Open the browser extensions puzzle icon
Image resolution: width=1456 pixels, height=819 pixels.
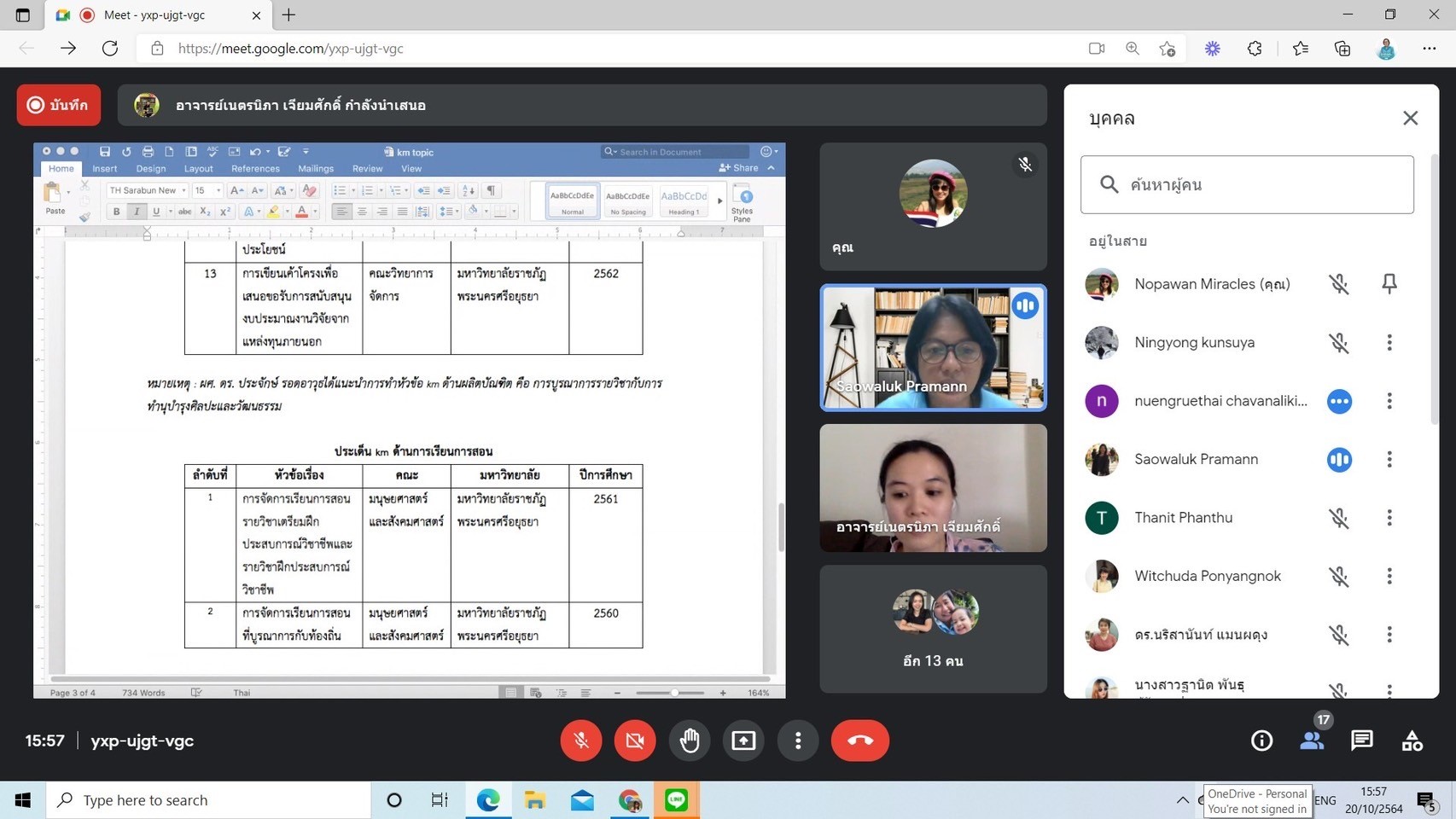[x=1255, y=49]
